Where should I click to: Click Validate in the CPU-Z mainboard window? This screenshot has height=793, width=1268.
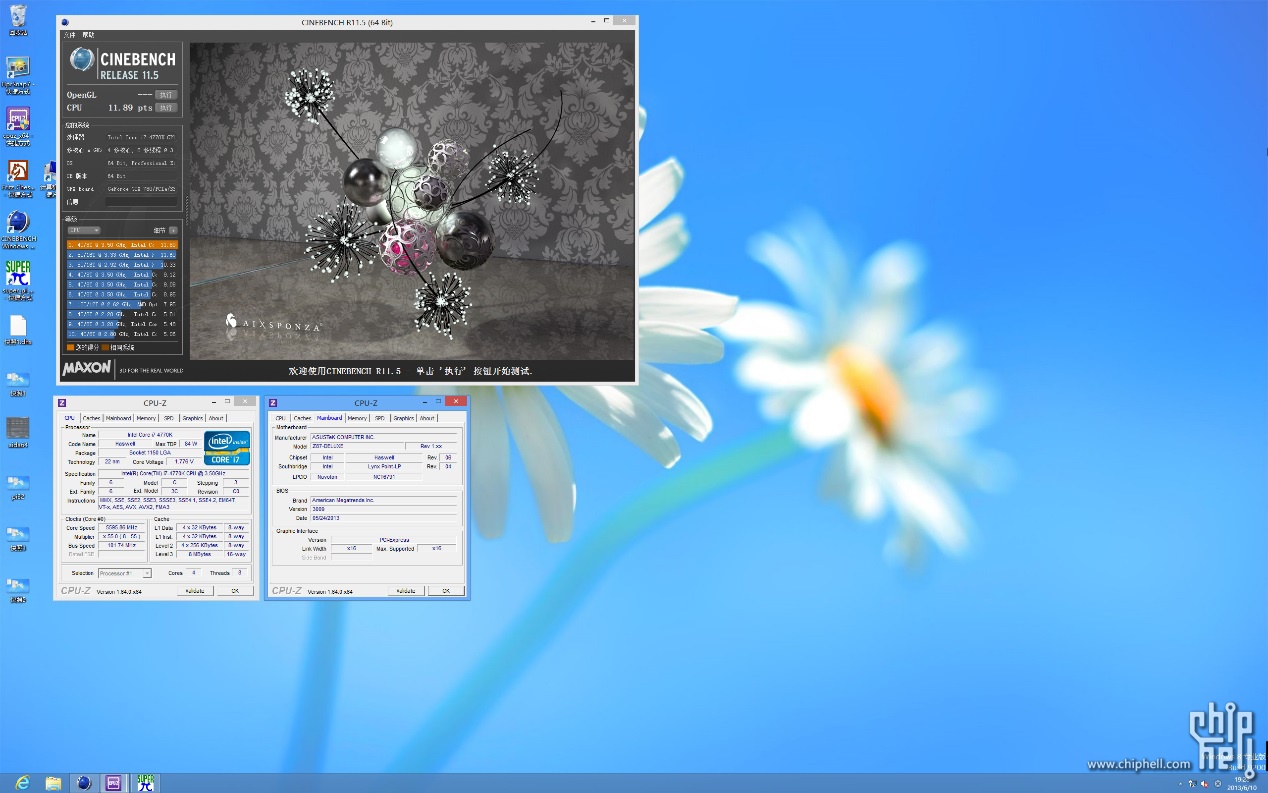406,591
